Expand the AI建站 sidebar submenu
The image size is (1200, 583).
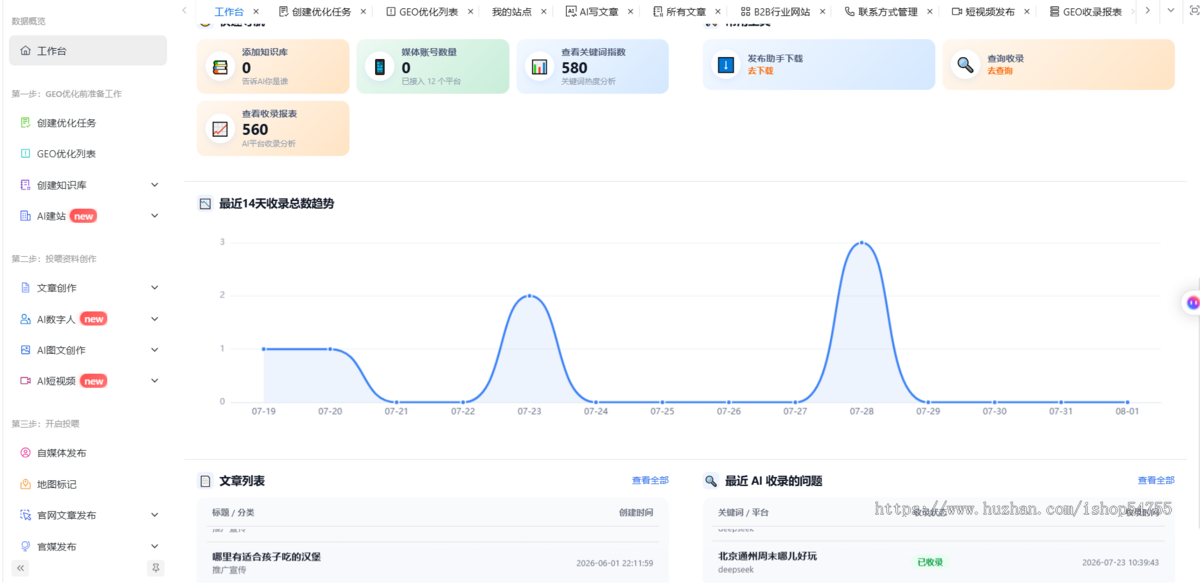click(154, 216)
